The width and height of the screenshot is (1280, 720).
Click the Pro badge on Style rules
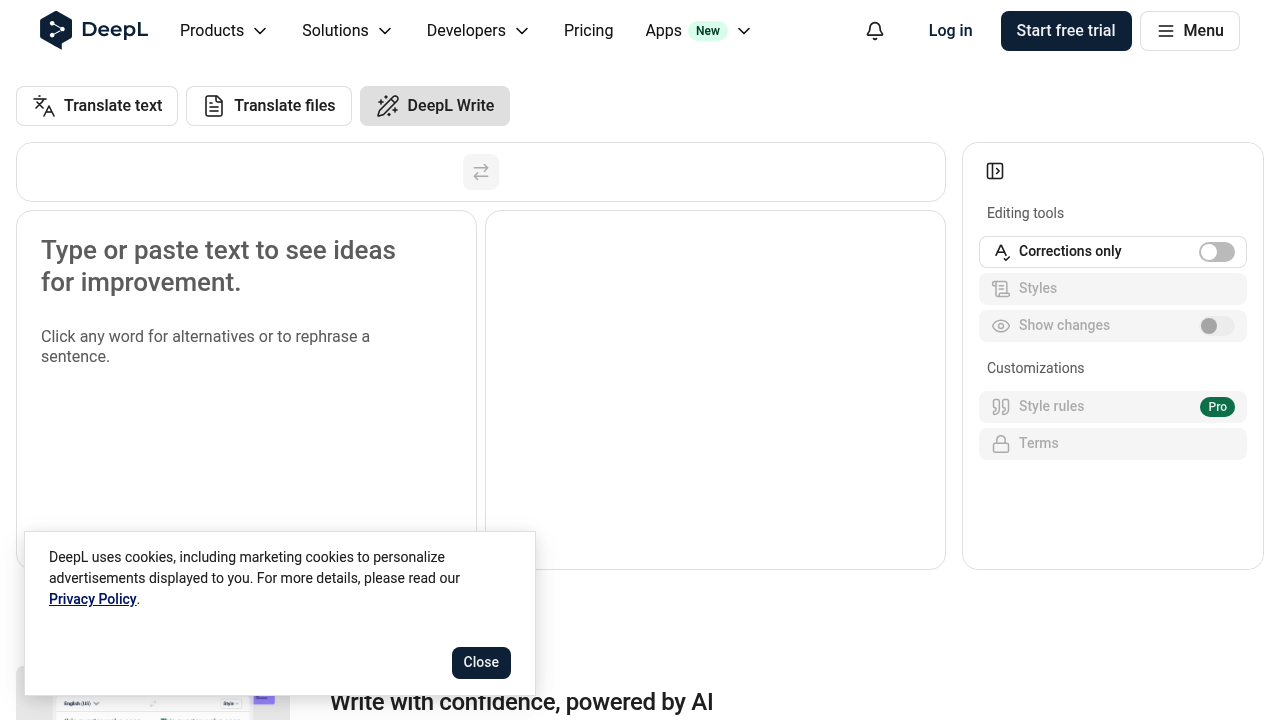pyautogui.click(x=1217, y=407)
